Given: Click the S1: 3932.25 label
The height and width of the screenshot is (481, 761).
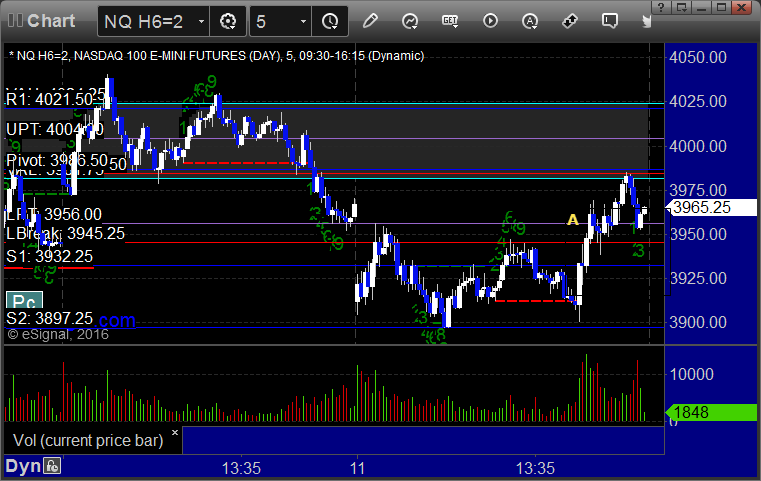Looking at the screenshot, I should [x=49, y=256].
